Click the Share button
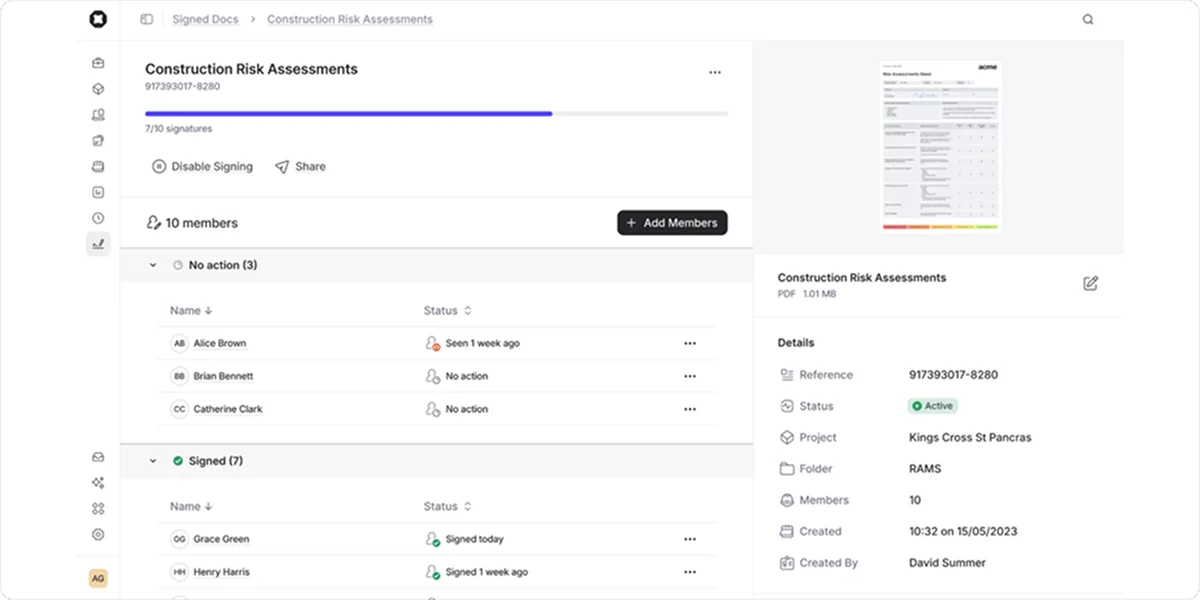 click(x=300, y=167)
